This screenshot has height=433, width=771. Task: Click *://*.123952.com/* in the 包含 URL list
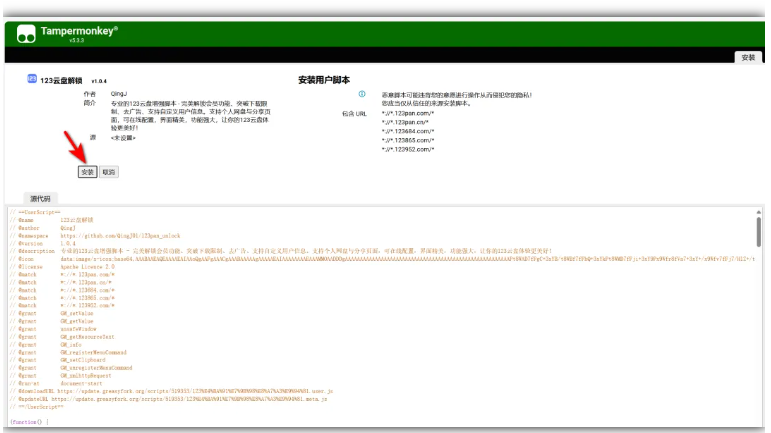pos(408,149)
